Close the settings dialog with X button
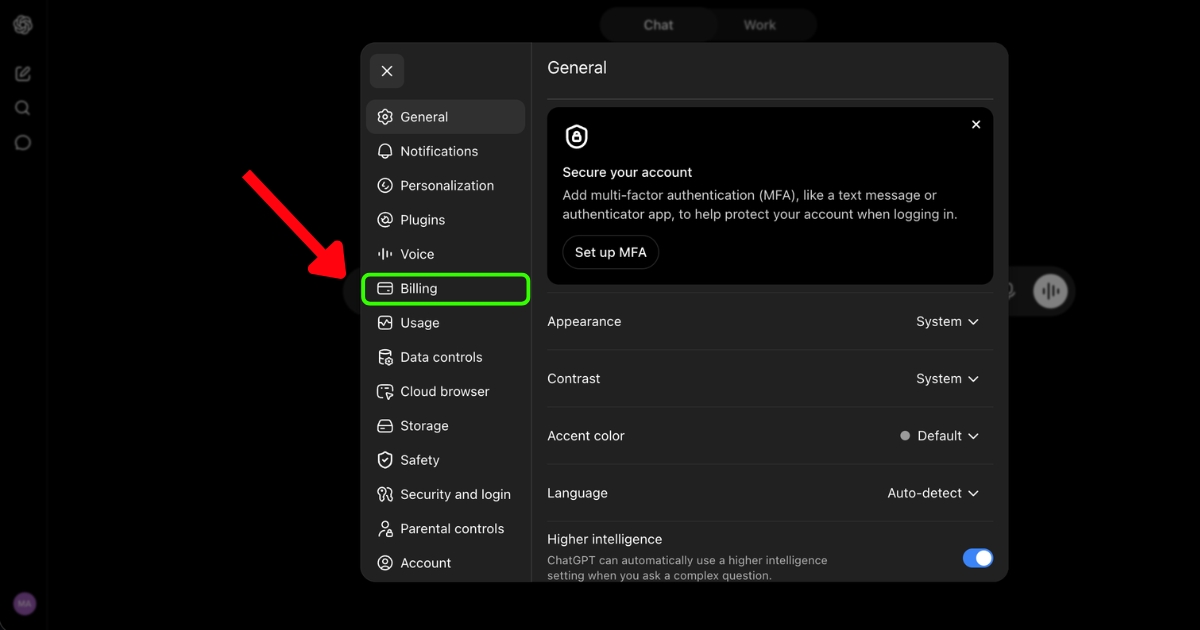Image resolution: width=1200 pixels, height=630 pixels. coord(387,71)
